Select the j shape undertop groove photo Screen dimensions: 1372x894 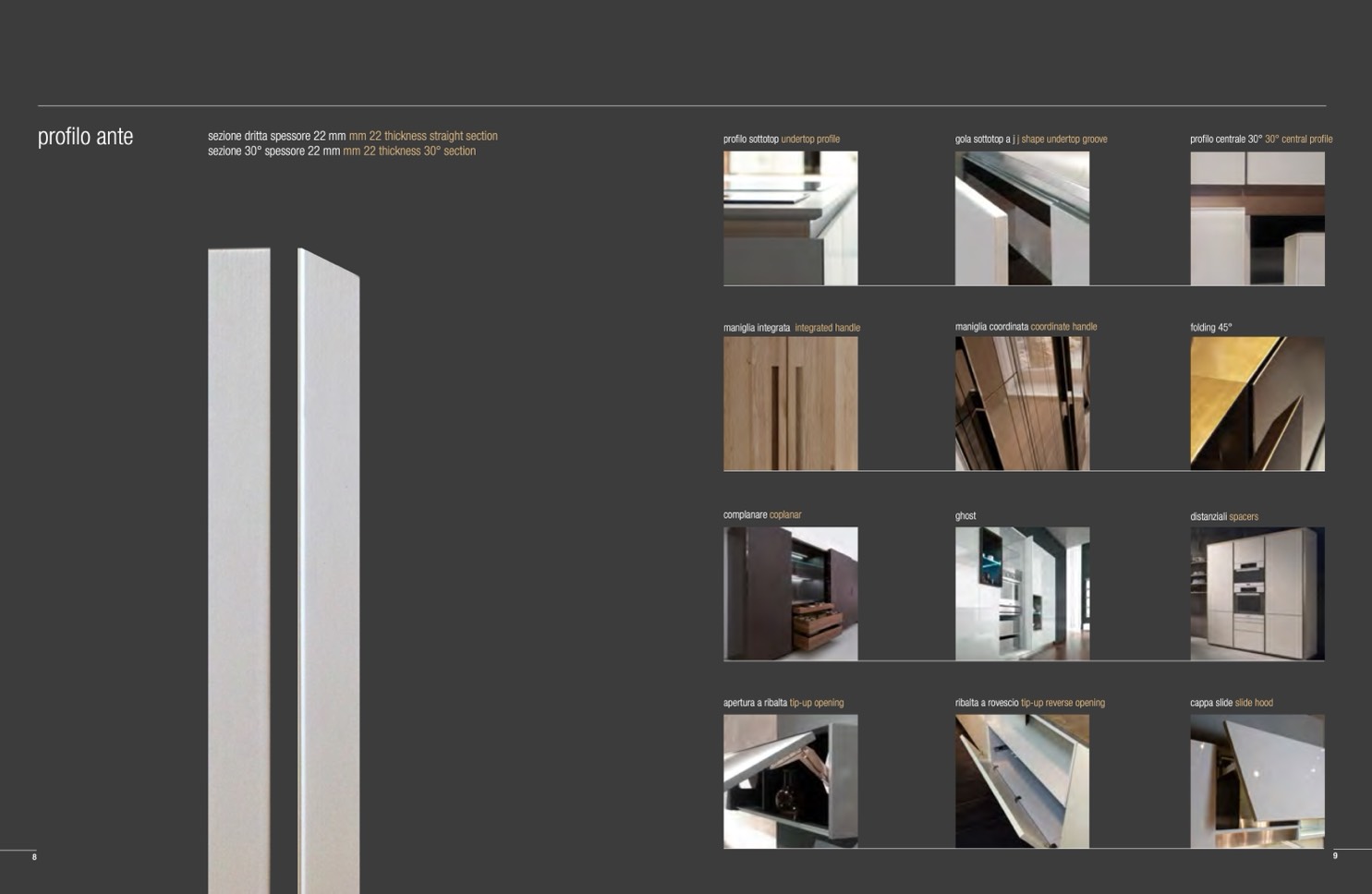pos(1022,218)
